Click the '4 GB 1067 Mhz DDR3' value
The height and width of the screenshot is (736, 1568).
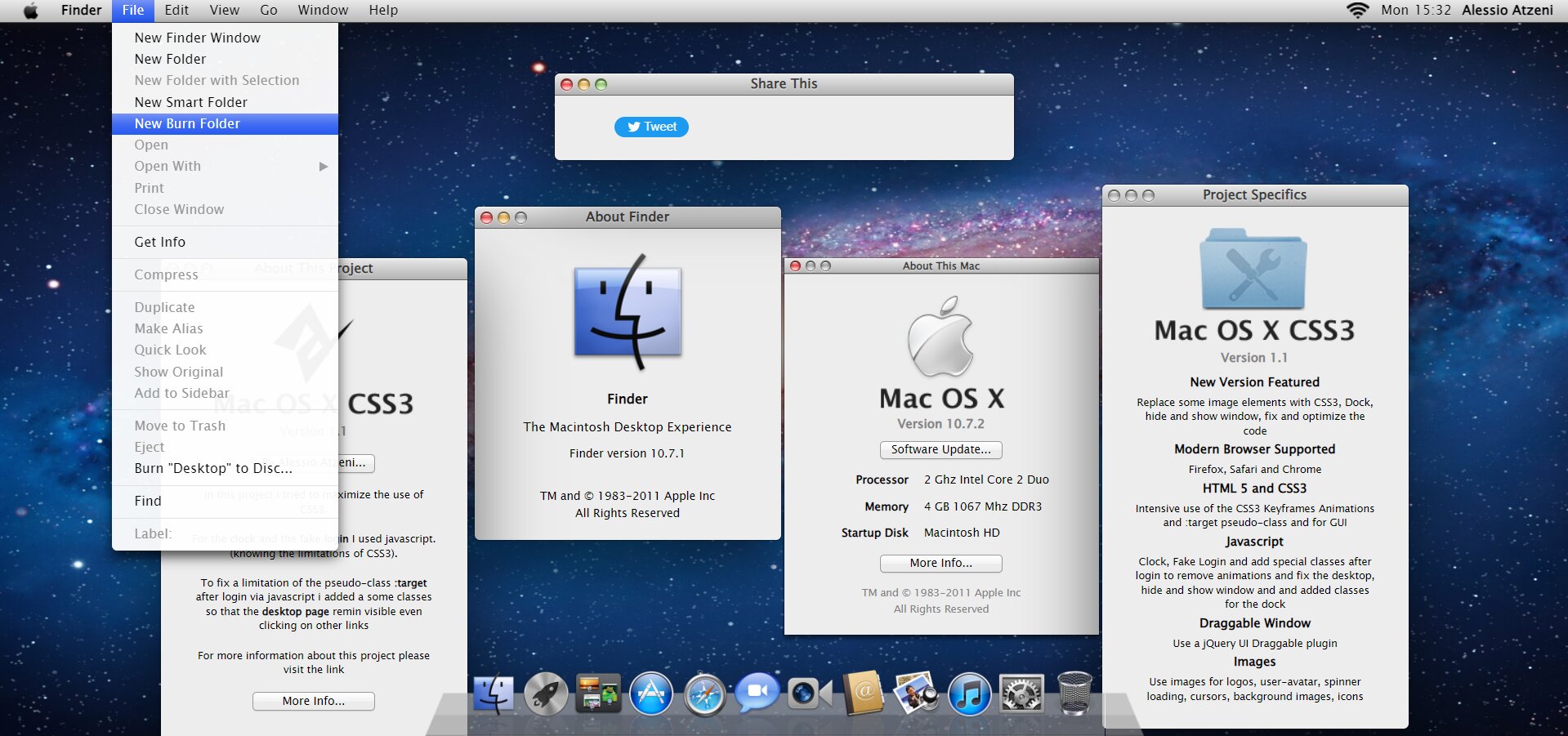tap(983, 506)
